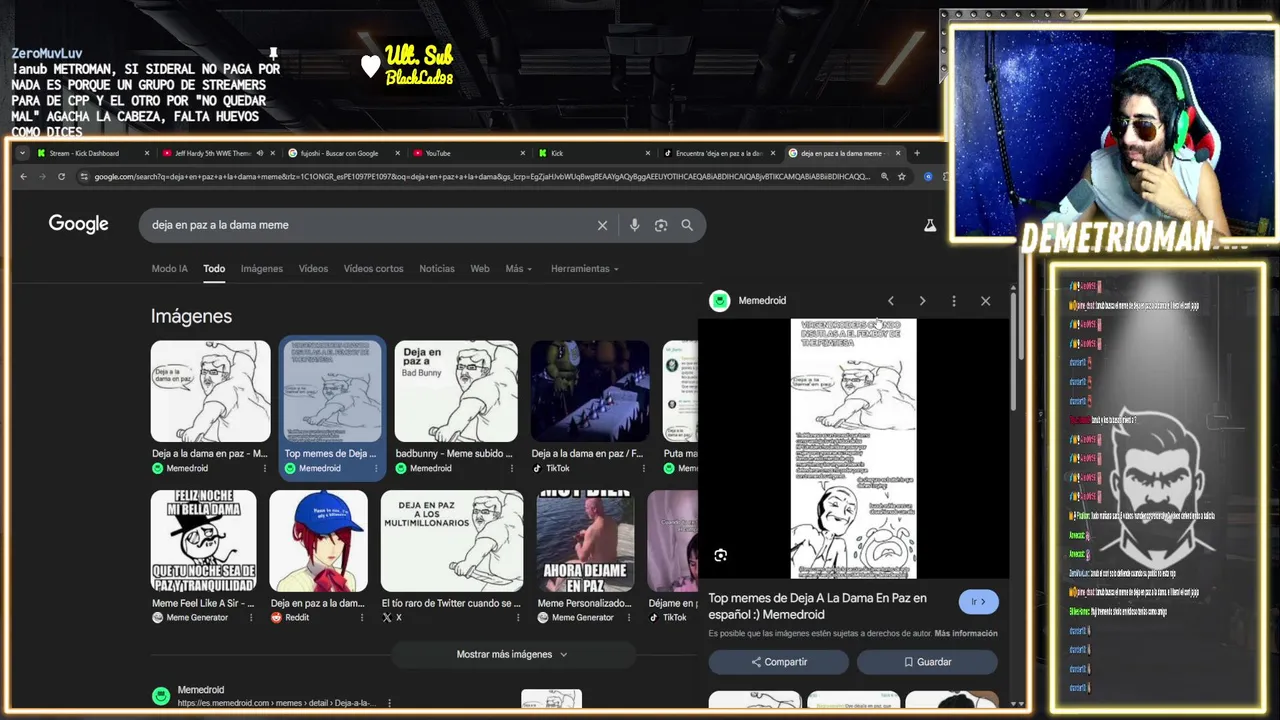Viewport: 1280px width, 720px height.
Task: Open Search Labs flask icon
Action: [930, 225]
